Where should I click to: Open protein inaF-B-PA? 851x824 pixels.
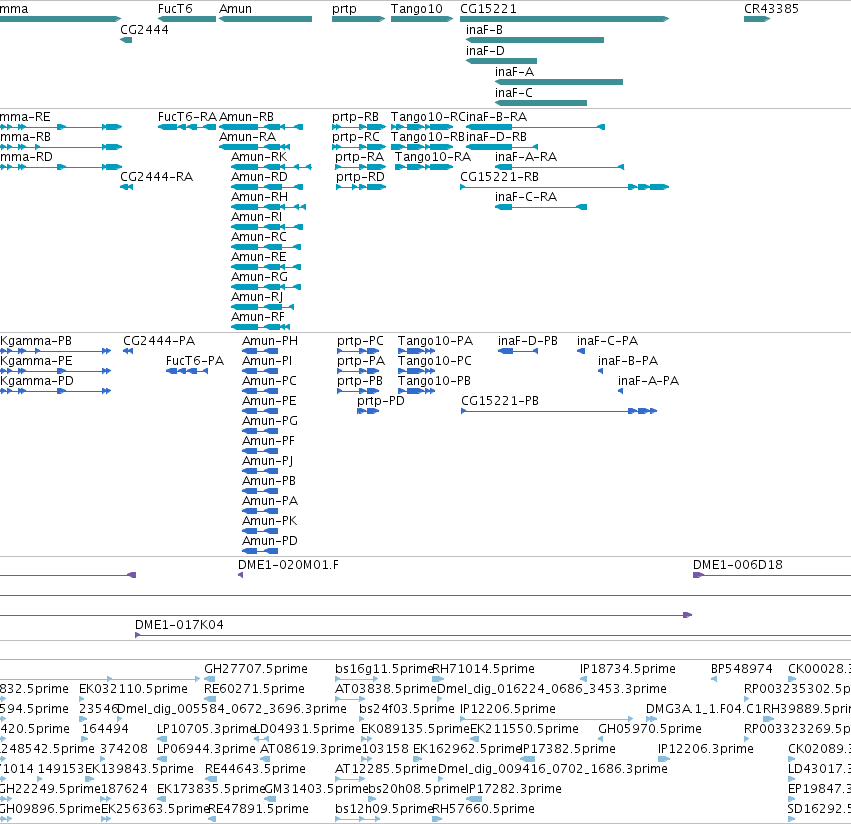tap(600, 371)
